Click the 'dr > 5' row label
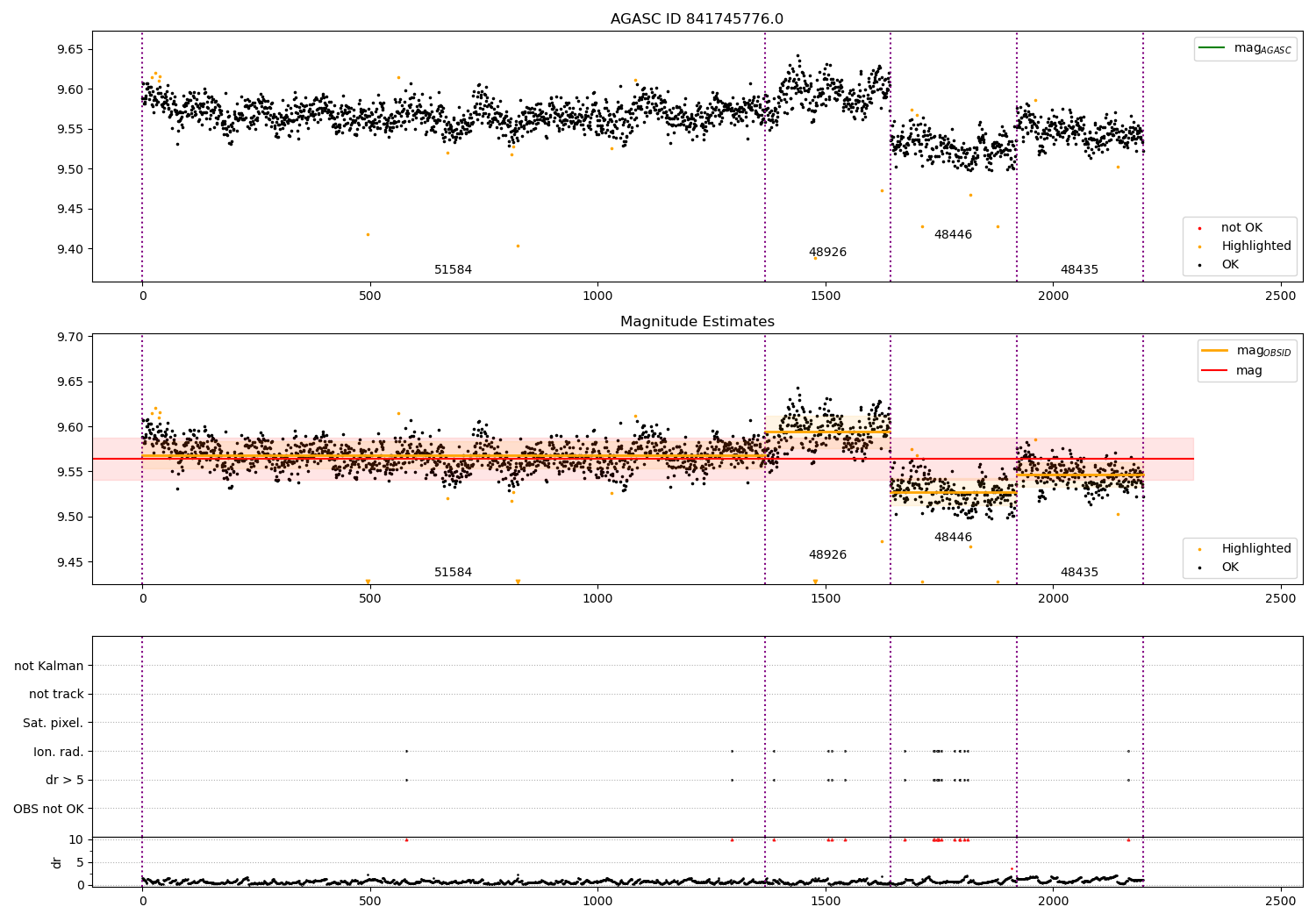This screenshot has width=1316, height=921. pos(65,781)
